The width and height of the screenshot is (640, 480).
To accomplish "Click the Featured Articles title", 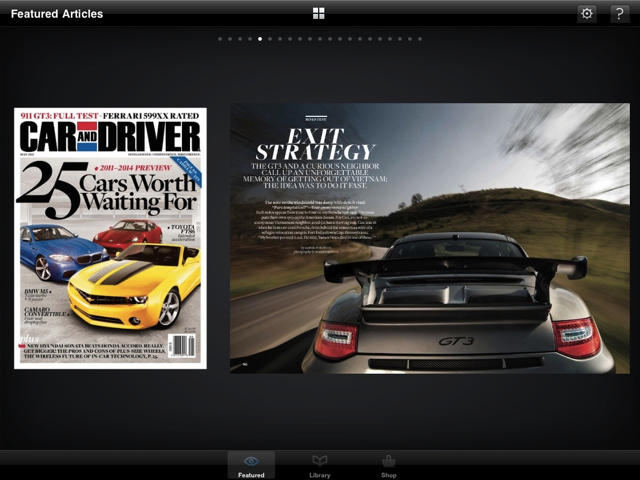I will pos(57,14).
